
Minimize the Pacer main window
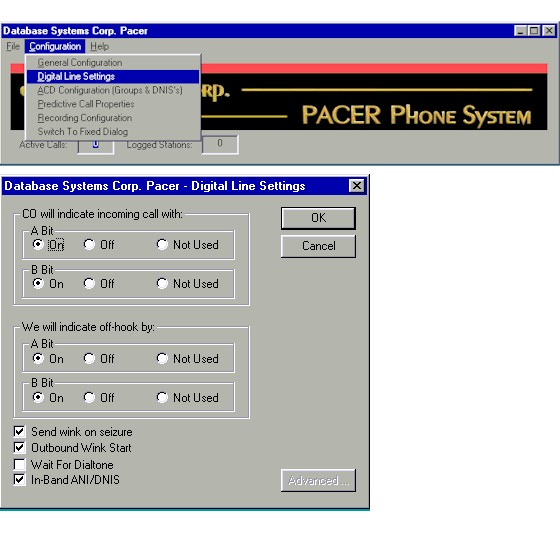(x=520, y=31)
